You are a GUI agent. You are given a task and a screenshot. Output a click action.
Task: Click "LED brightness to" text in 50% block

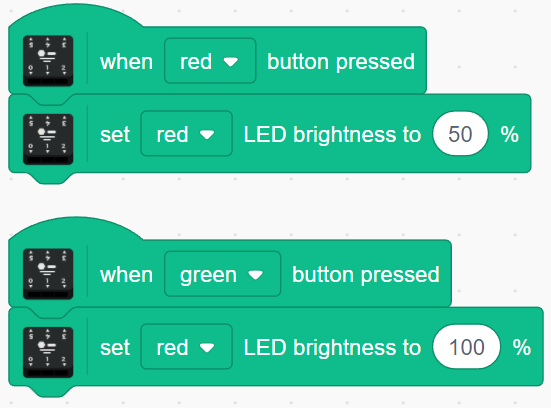coord(332,135)
